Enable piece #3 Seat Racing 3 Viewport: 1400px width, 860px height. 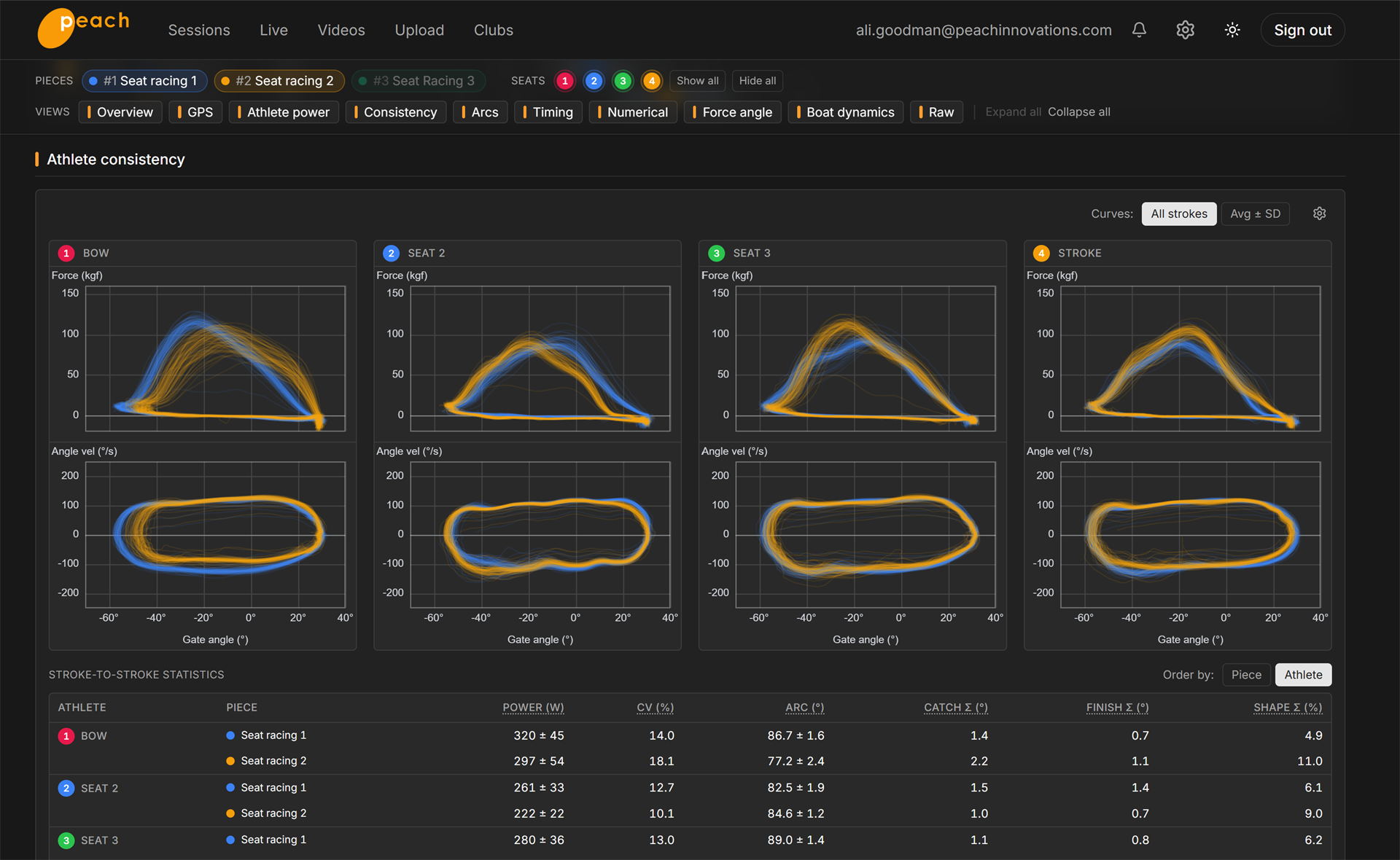click(x=419, y=81)
